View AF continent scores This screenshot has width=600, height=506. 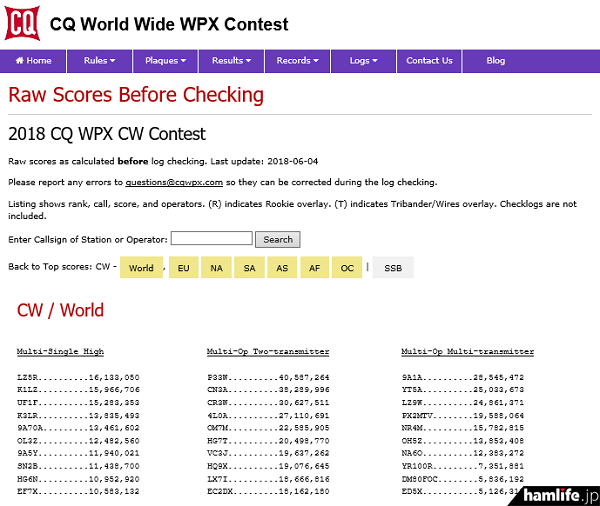[314, 268]
